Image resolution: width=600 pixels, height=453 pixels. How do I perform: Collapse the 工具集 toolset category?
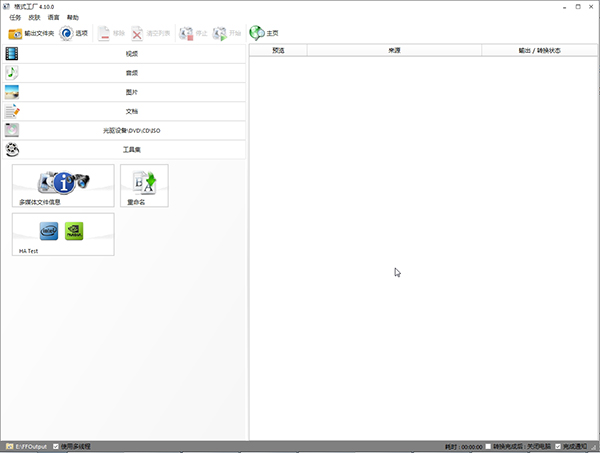[124, 150]
